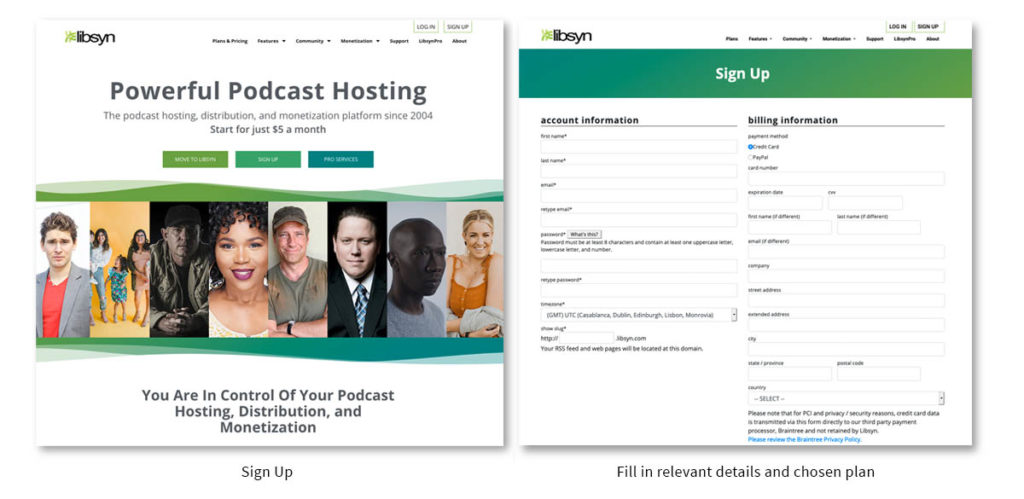Viewport: 1024px width, 499px height.
Task: Click top SIGN UP button on home page
Action: tap(458, 27)
